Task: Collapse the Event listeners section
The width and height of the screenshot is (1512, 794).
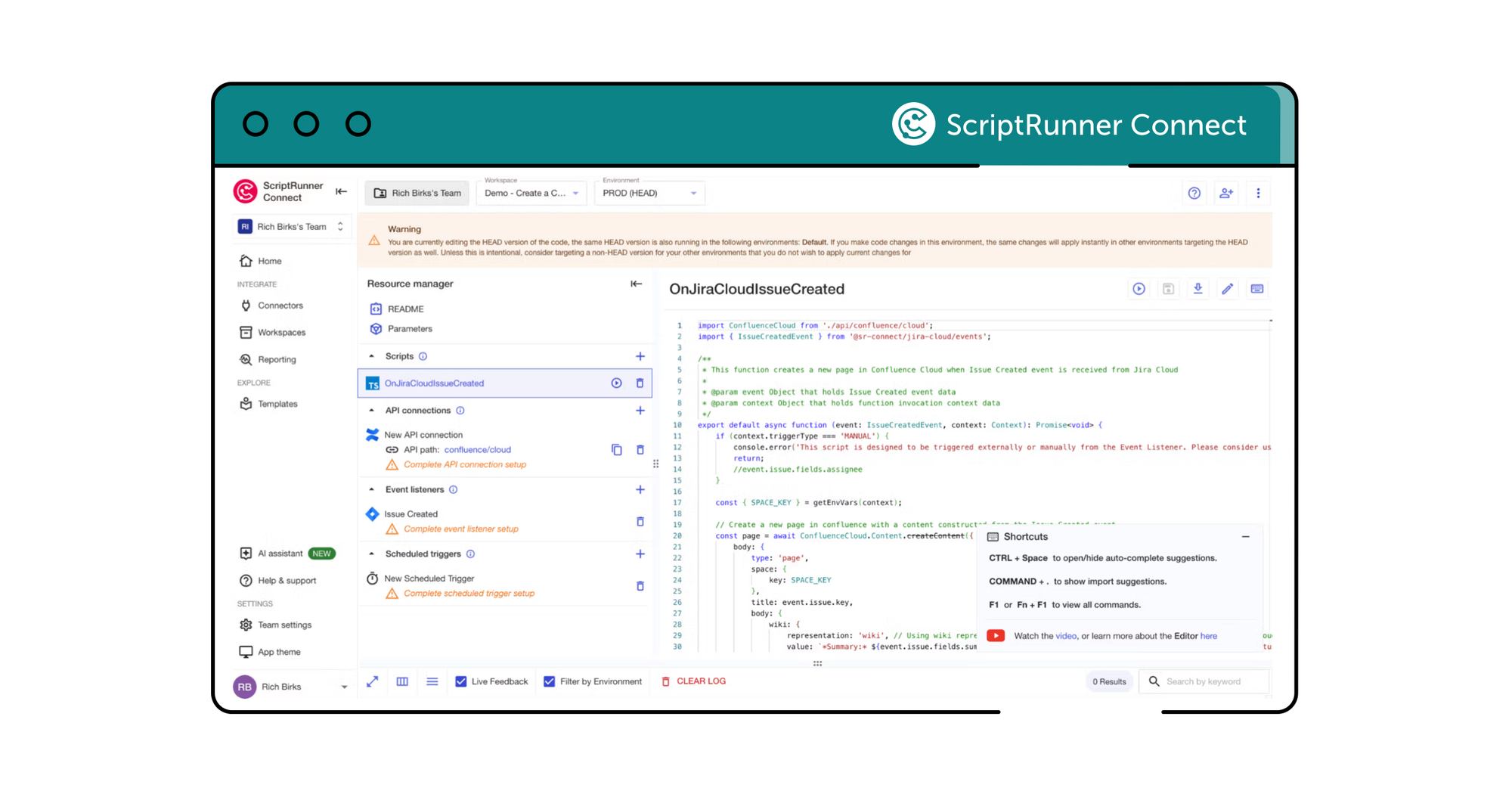Action: point(371,490)
